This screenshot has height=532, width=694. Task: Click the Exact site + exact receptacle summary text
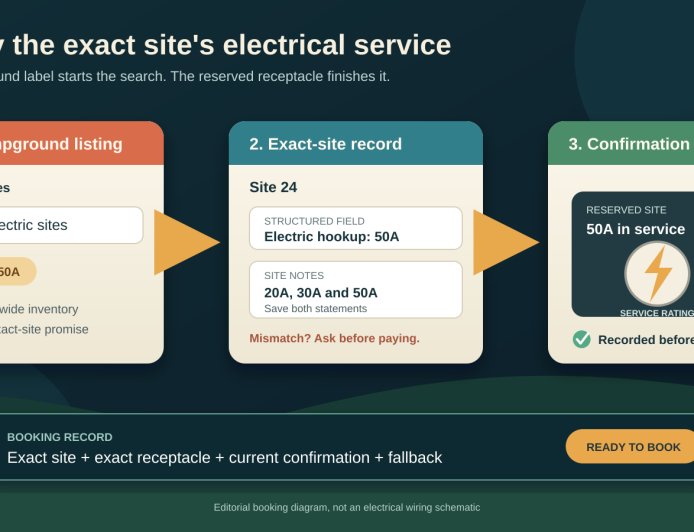pos(225,458)
